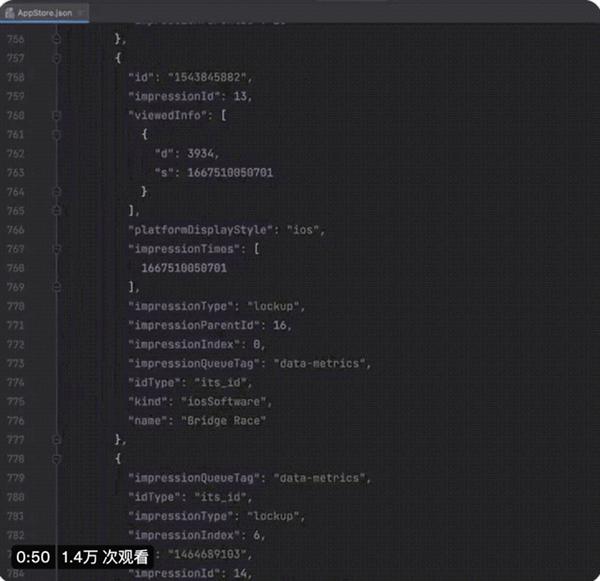600x581 pixels.
Task: Fold the impressionTimes array on line 767
Action: [x=57, y=249]
